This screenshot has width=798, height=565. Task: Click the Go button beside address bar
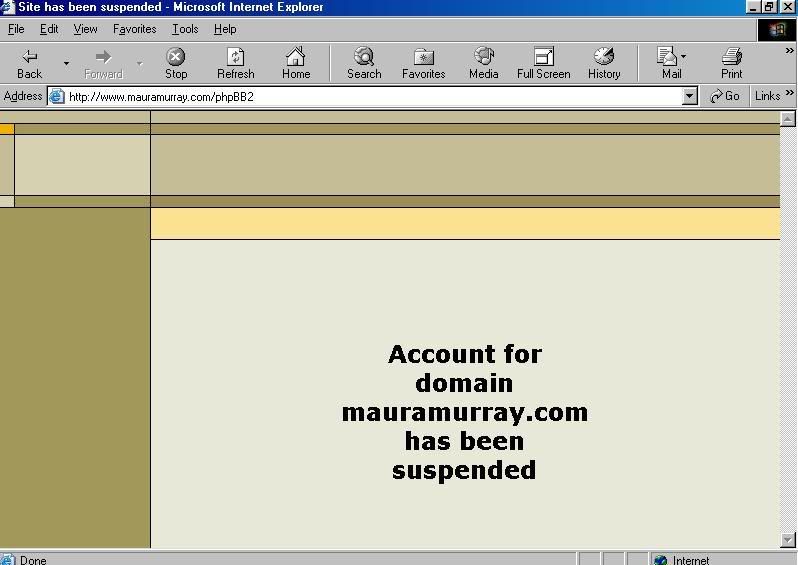pyautogui.click(x=724, y=96)
